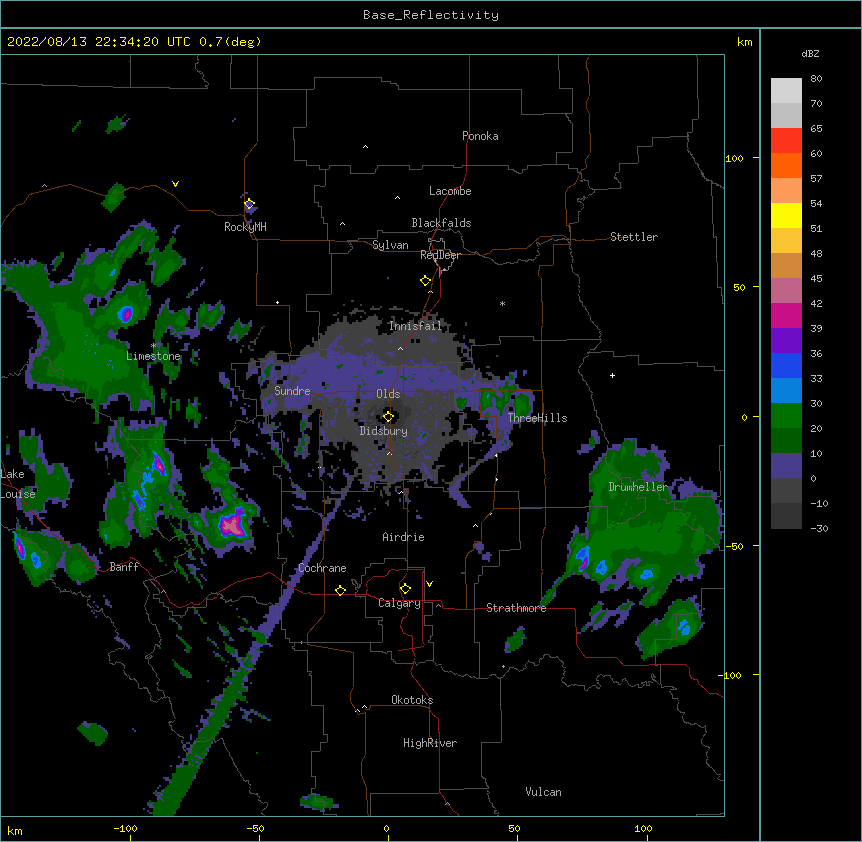Click the HighRiver label
Viewport: 862px width, 842px height.
(x=430, y=743)
